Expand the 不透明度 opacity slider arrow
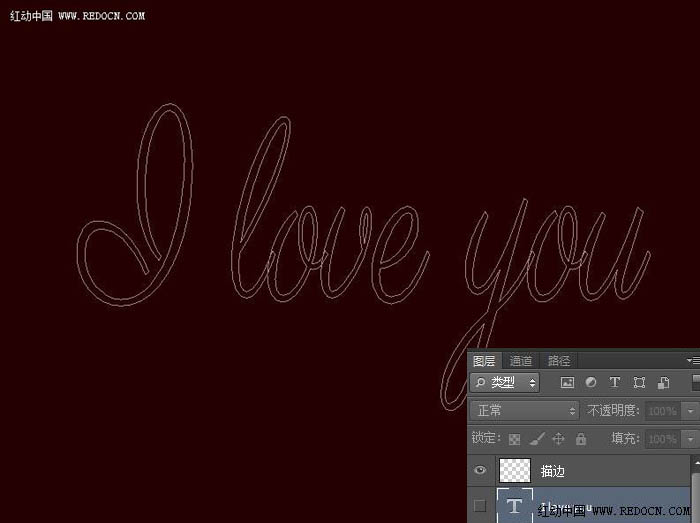 pyautogui.click(x=690, y=411)
